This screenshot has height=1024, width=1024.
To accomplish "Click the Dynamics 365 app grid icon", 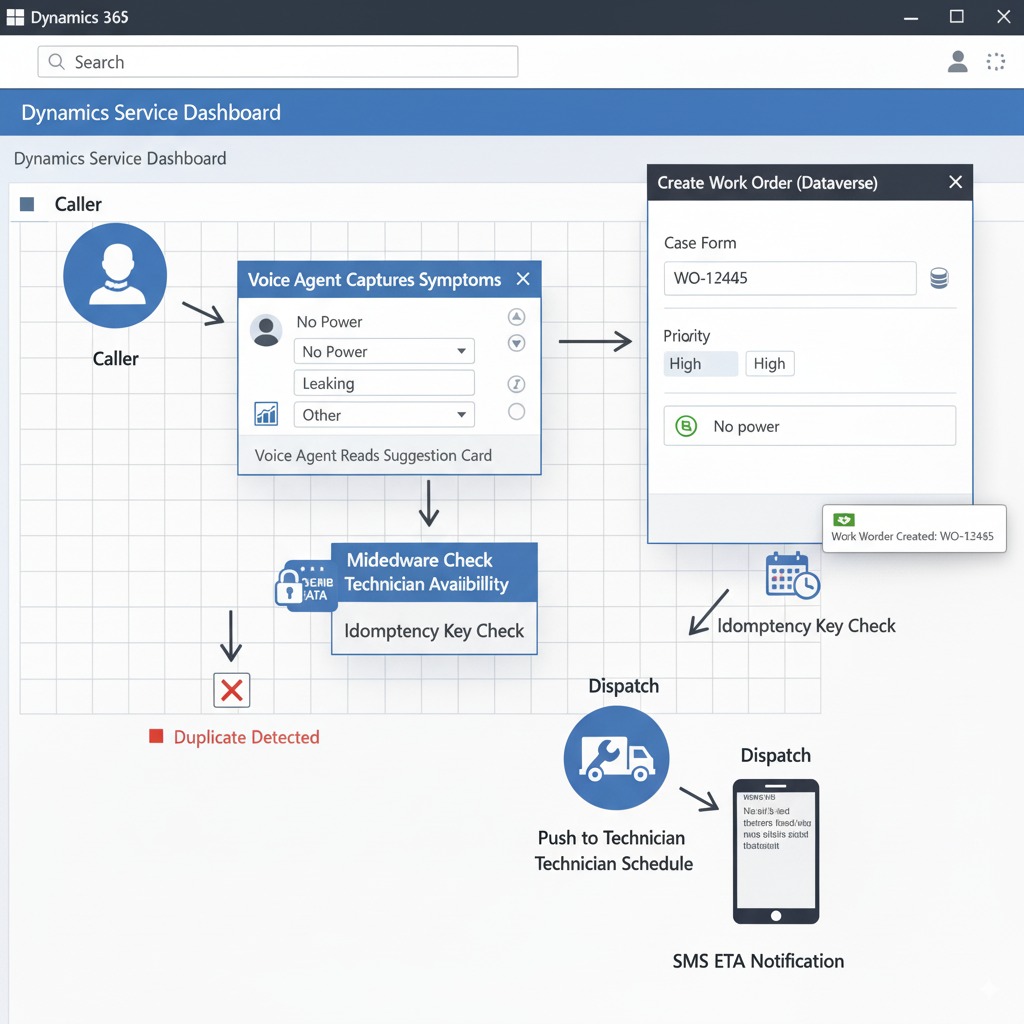I will (x=14, y=17).
